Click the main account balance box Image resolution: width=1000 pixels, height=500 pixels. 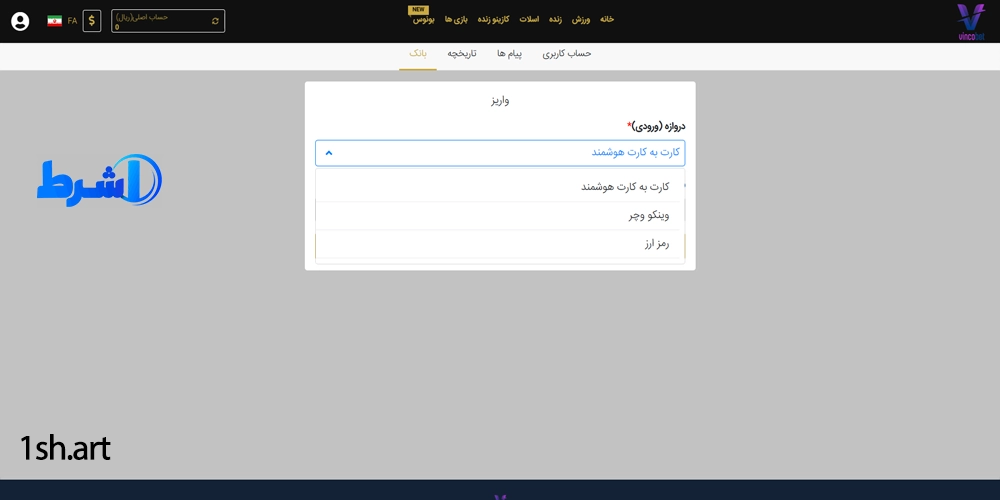click(168, 21)
